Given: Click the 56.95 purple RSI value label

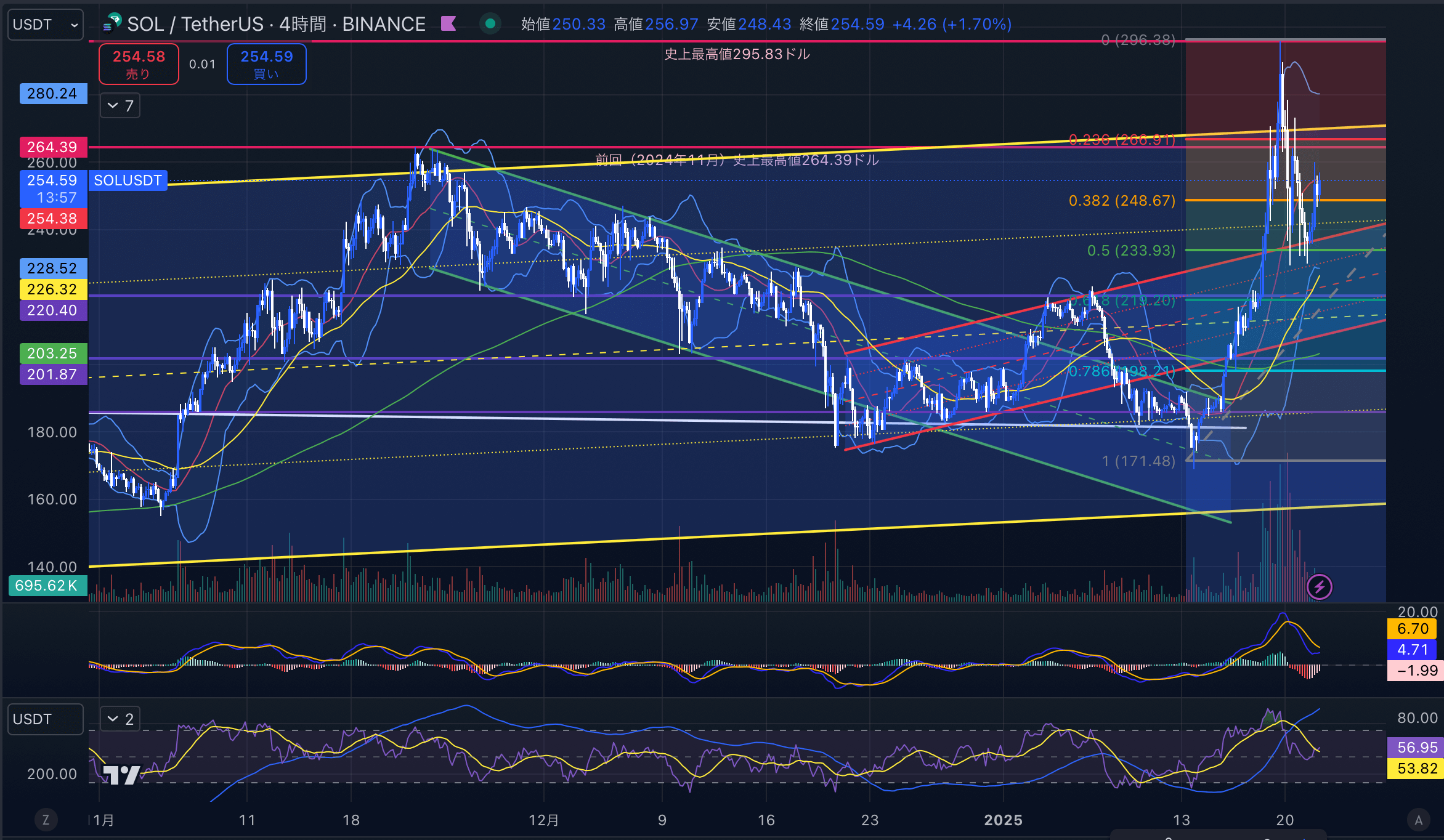Looking at the screenshot, I should tap(1415, 748).
